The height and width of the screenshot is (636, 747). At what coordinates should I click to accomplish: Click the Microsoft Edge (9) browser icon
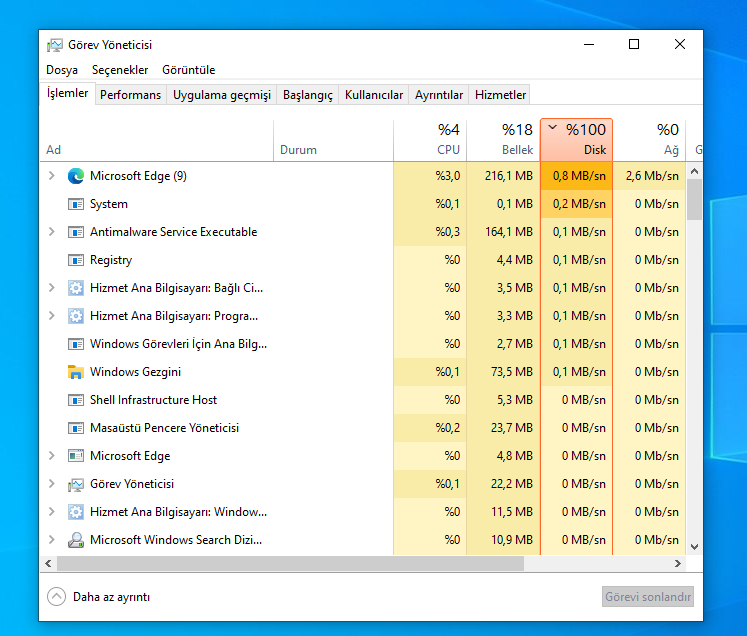click(x=76, y=176)
